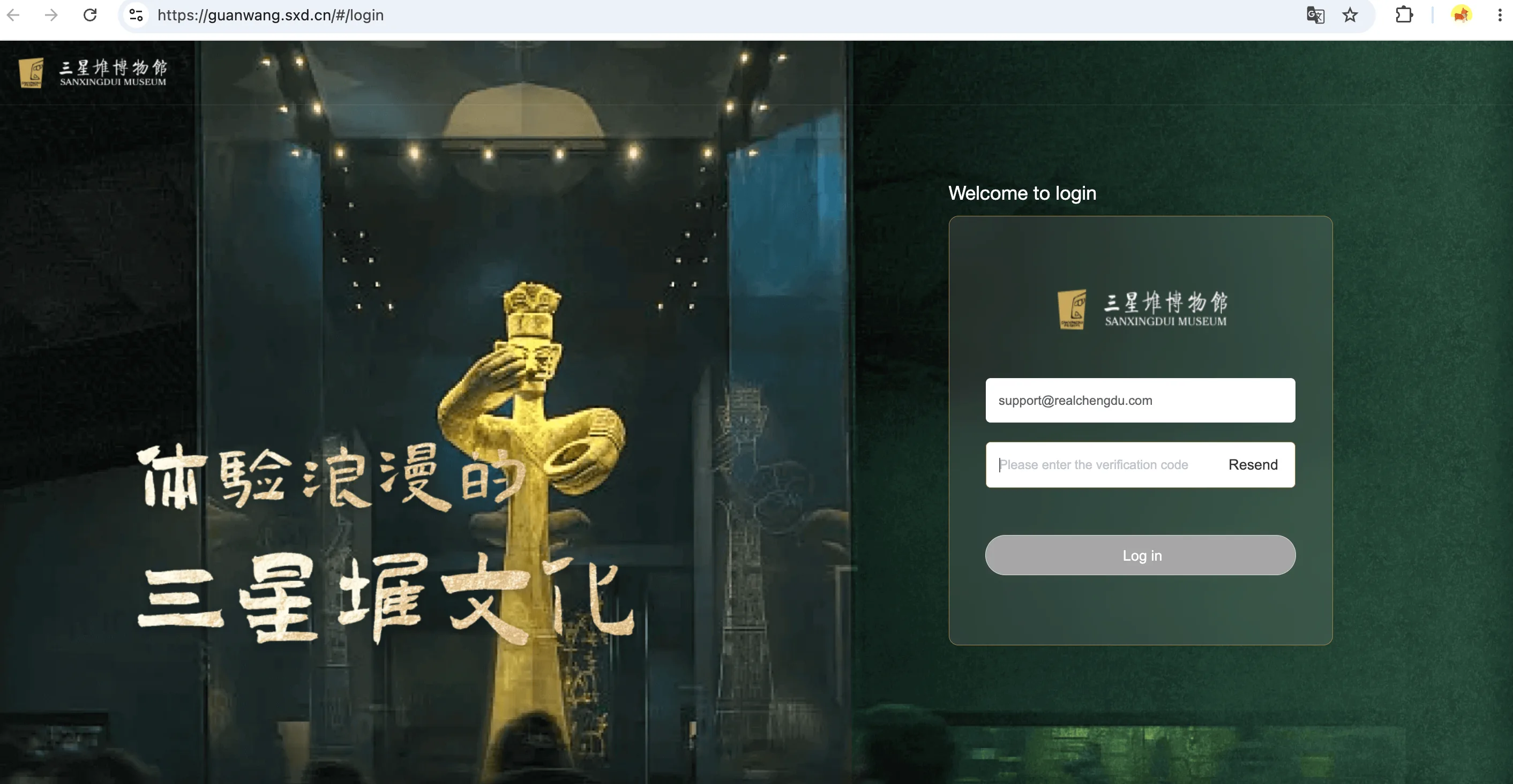
Task: Focus the email field support@realchengdu.com
Action: pos(1140,401)
